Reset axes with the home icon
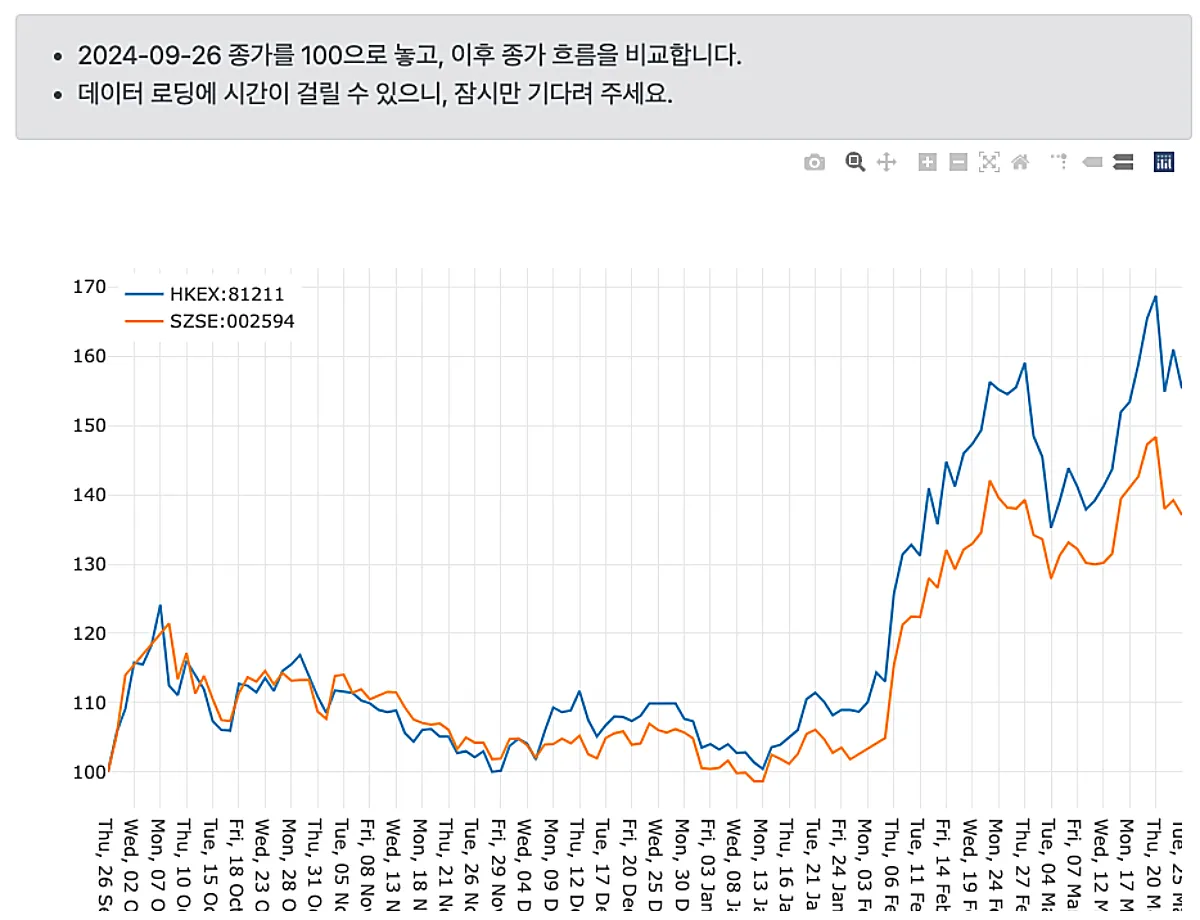Image resolution: width=1200 pixels, height=920 pixels. (x=1020, y=161)
